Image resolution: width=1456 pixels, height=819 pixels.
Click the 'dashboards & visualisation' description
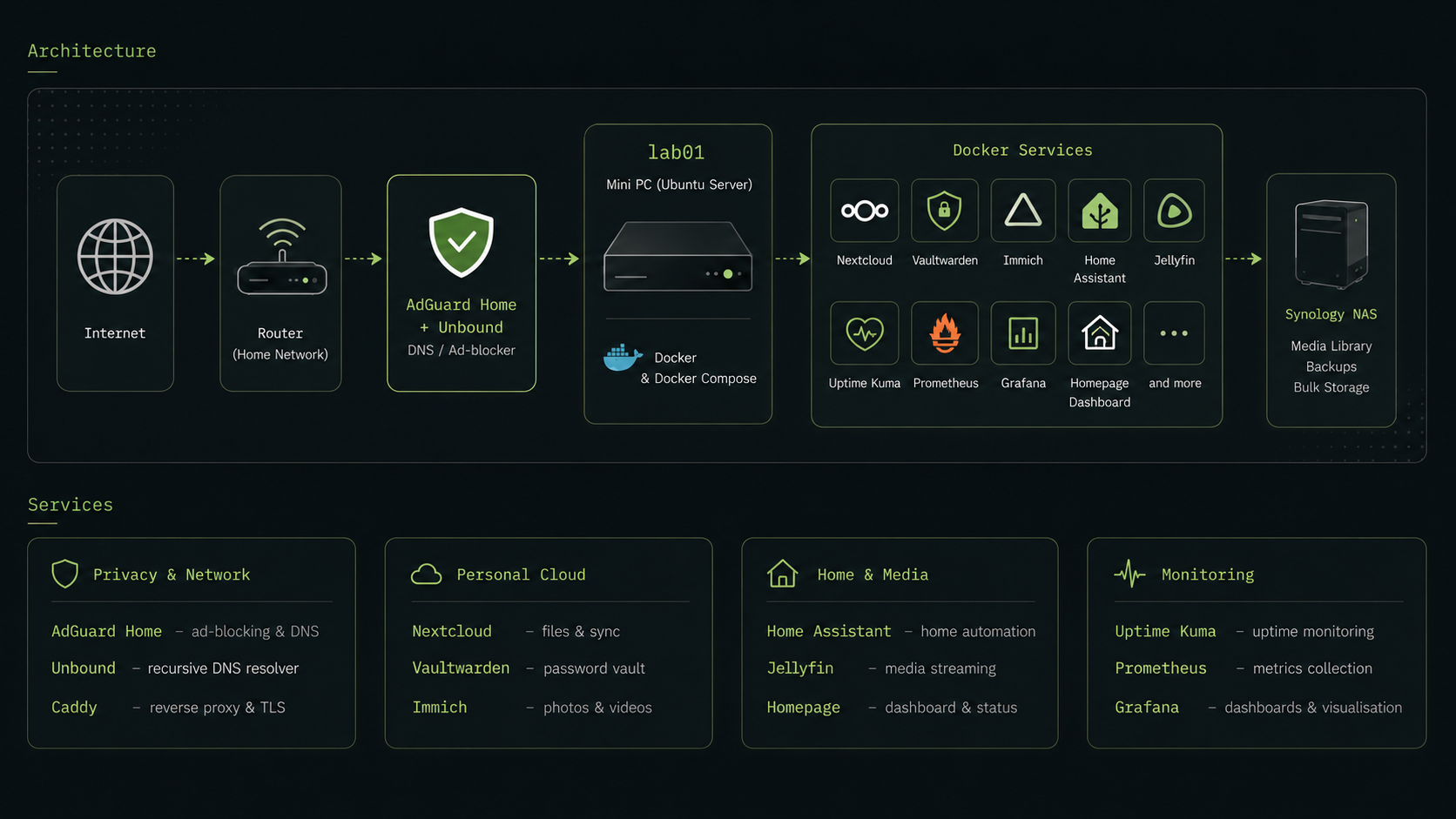[x=1313, y=708]
